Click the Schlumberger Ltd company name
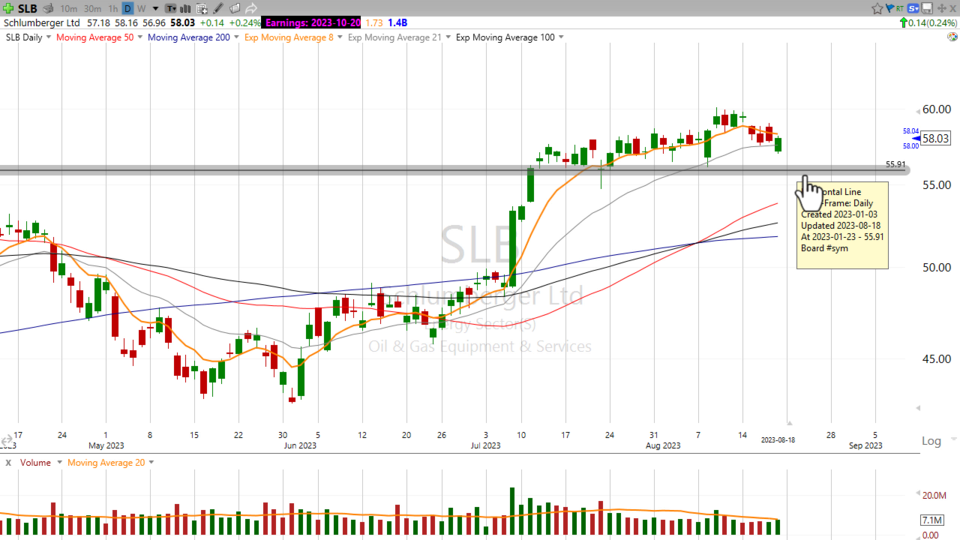The height and width of the screenshot is (540, 960). 42,23
